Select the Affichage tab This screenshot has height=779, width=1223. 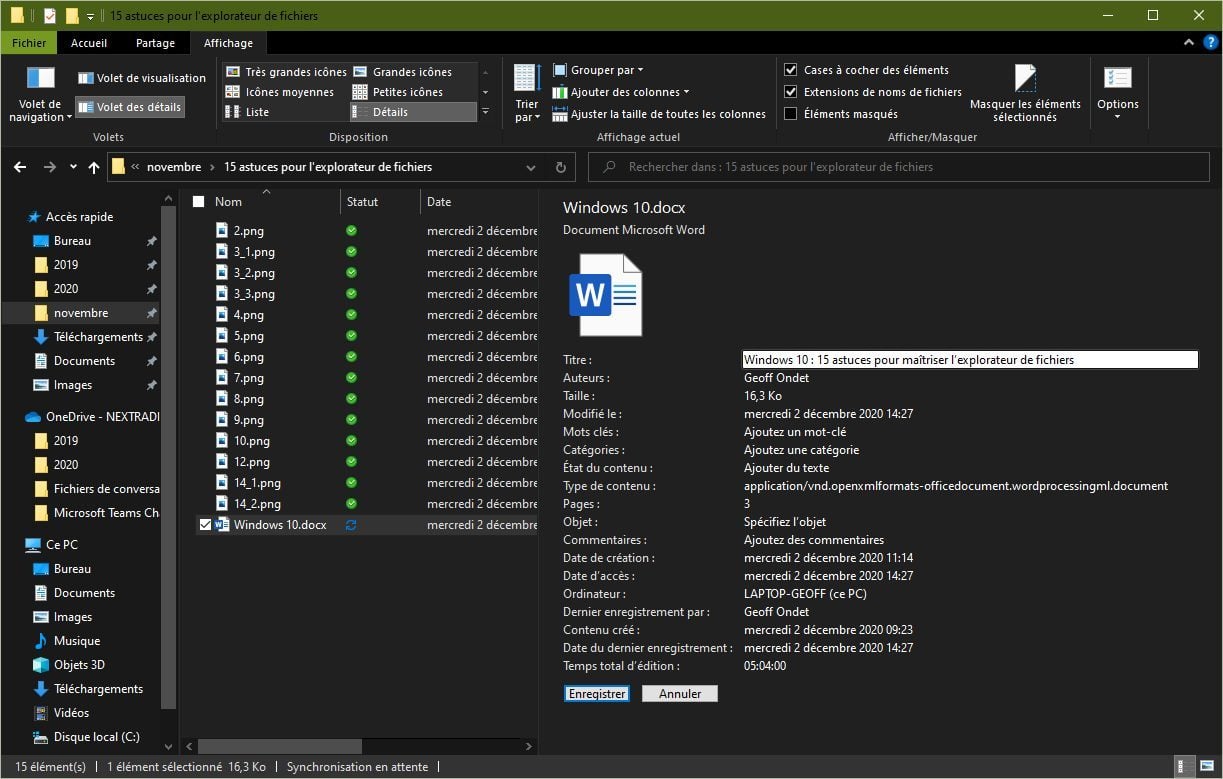(x=228, y=43)
